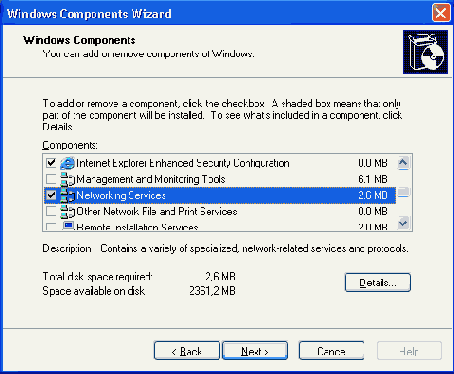Check the Management and Monitoring Tools checkbox

pyautogui.click(x=51, y=179)
